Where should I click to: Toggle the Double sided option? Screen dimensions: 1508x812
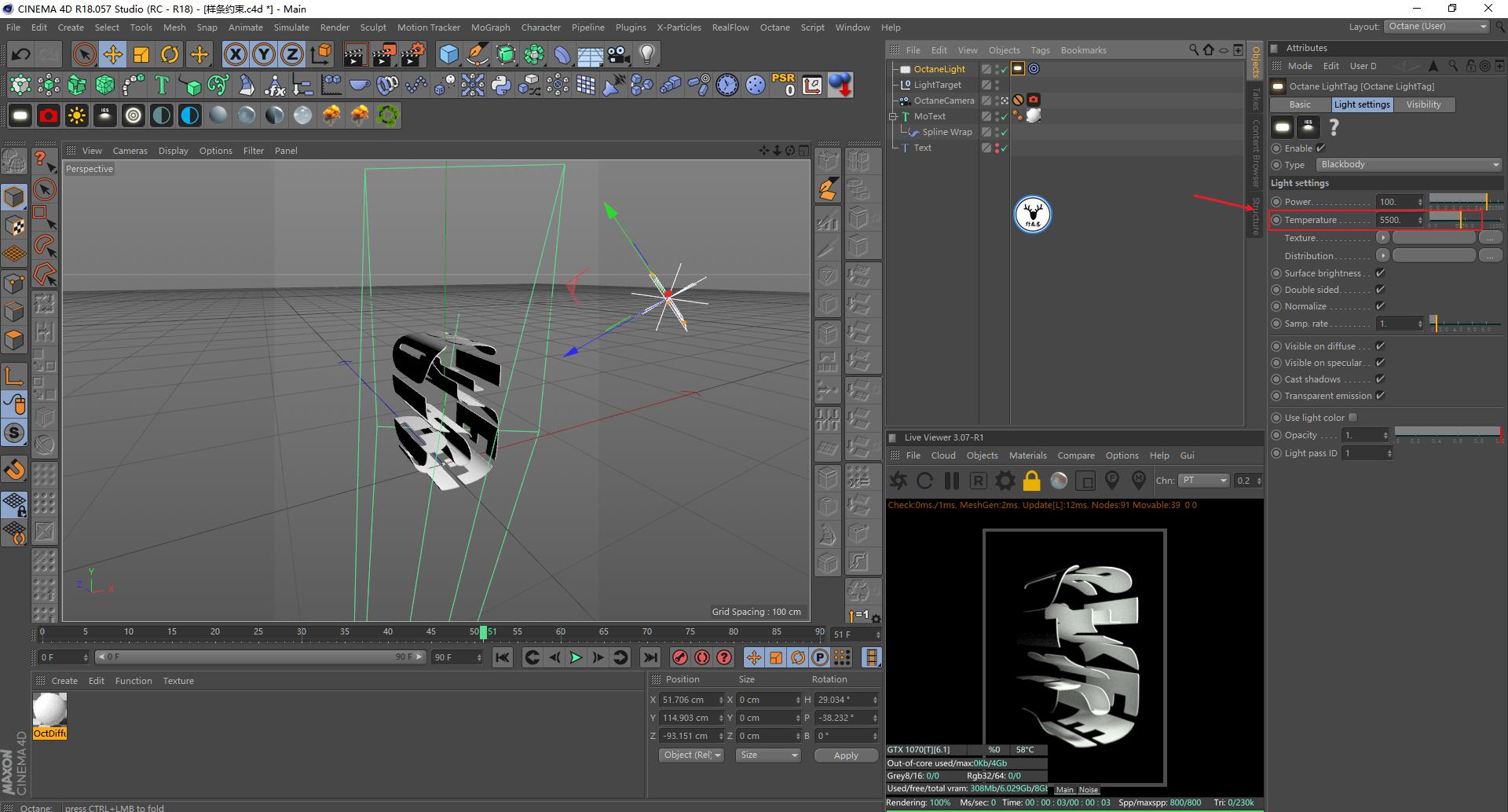coord(1380,289)
